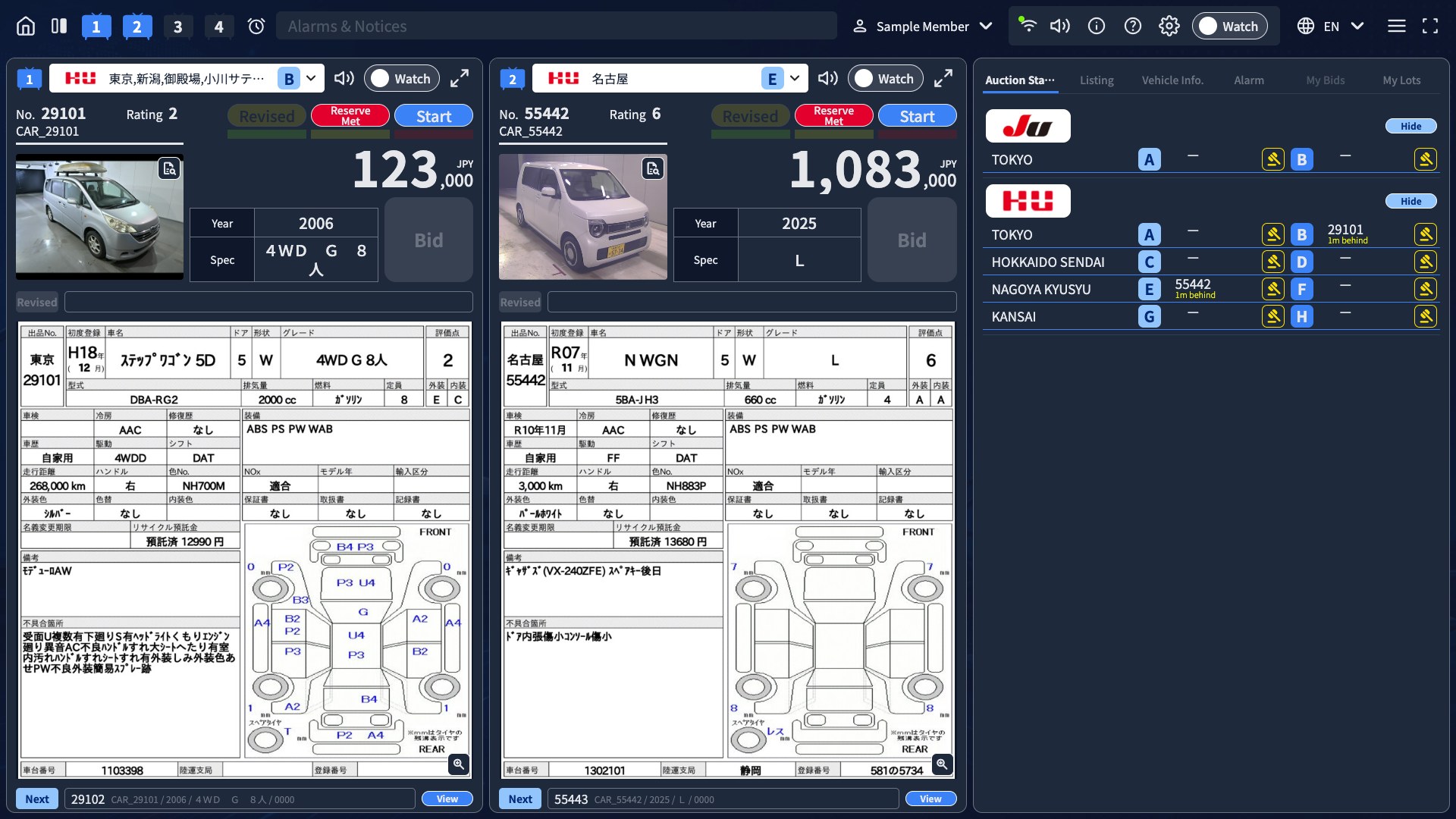1456x819 pixels.
Task: Open the help question mark icon
Action: pos(1133,27)
